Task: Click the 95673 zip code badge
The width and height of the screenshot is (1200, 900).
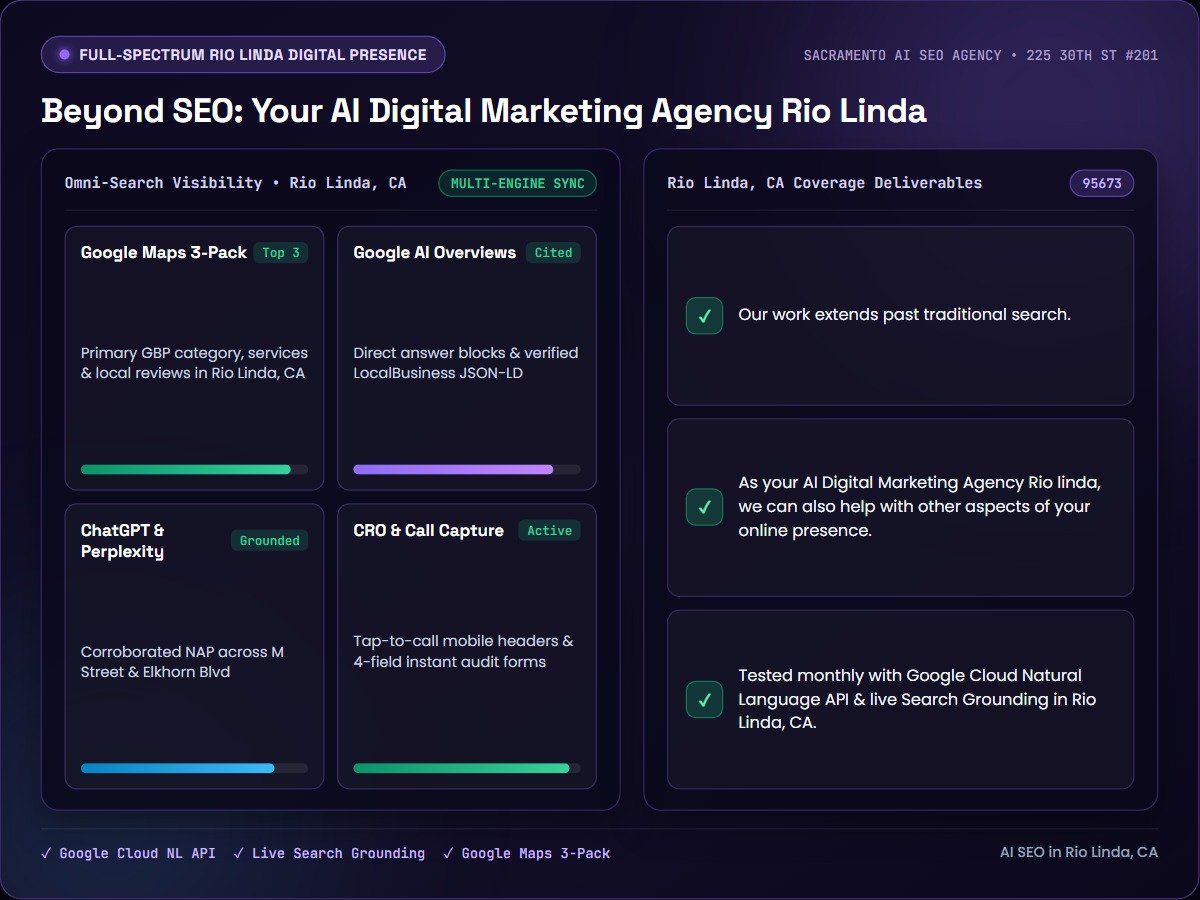Action: tap(1102, 183)
